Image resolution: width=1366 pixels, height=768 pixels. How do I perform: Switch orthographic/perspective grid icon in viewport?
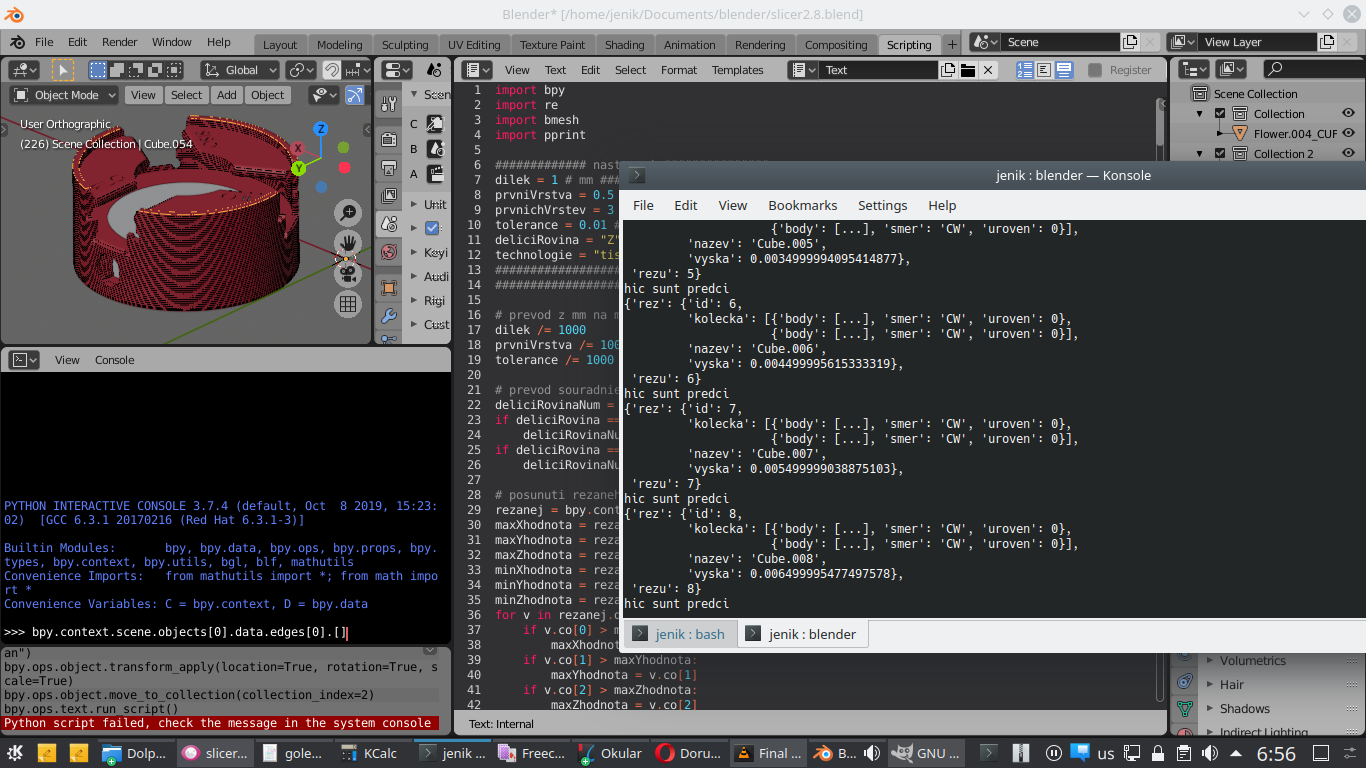pyautogui.click(x=348, y=303)
